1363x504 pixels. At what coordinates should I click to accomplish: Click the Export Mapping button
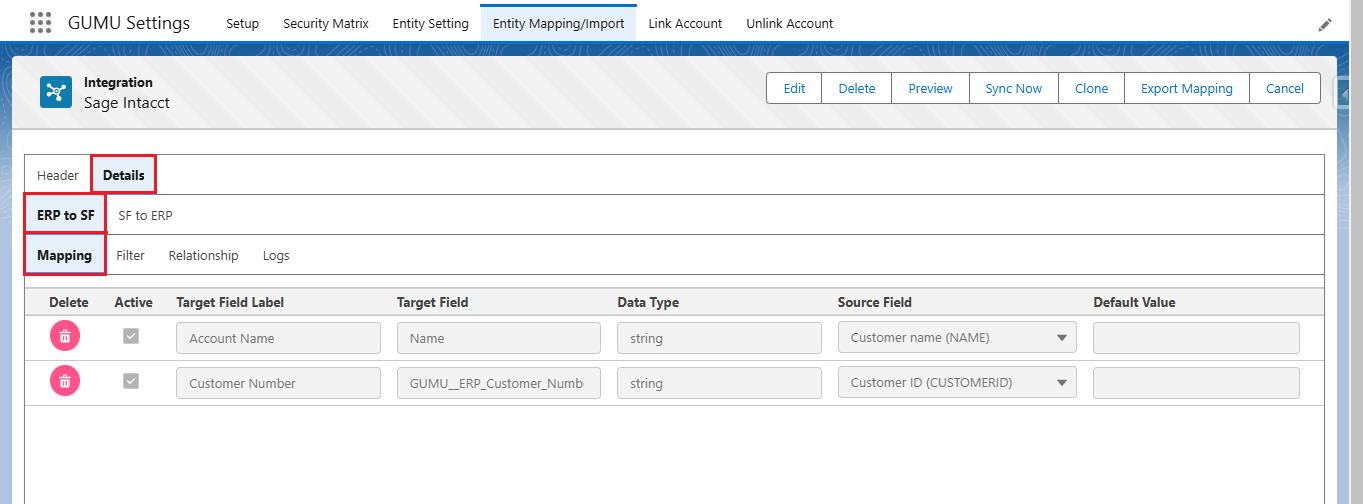pyautogui.click(x=1186, y=88)
